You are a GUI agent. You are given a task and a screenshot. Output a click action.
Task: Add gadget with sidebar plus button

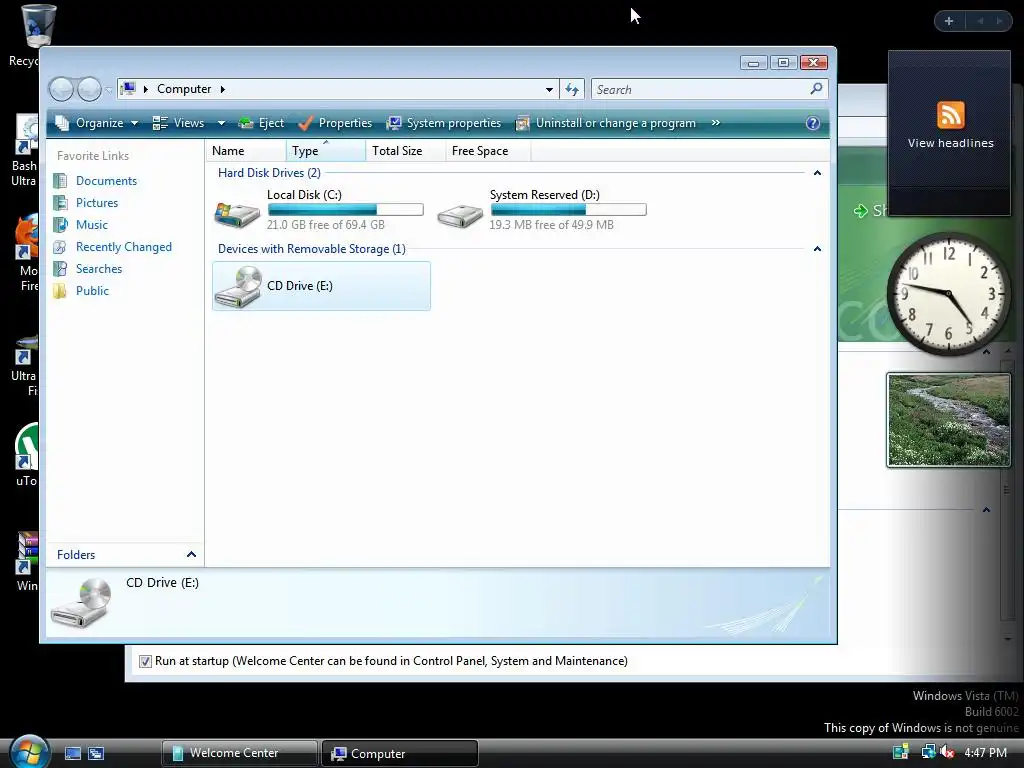949,21
